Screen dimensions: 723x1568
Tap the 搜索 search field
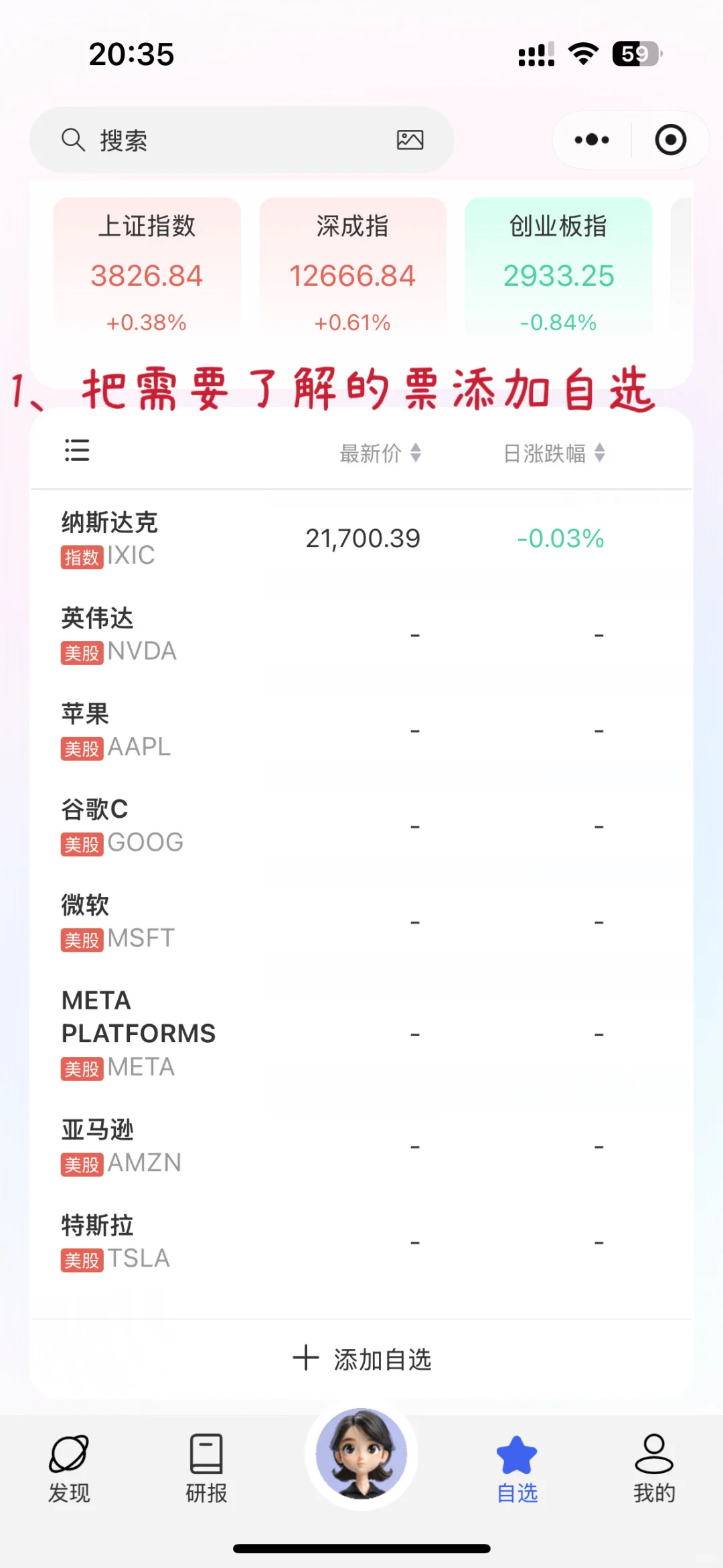coord(242,140)
